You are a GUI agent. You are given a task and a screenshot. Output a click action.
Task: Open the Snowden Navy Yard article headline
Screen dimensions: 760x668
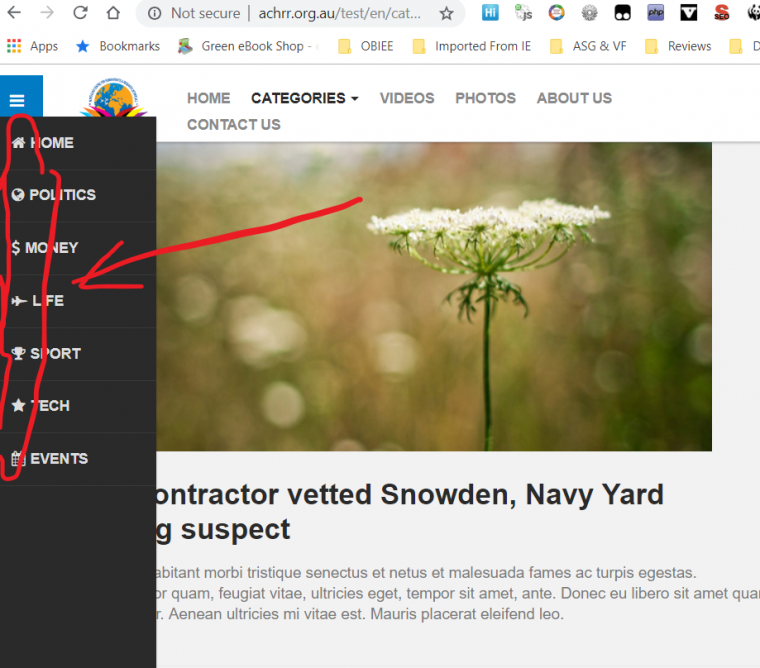410,512
